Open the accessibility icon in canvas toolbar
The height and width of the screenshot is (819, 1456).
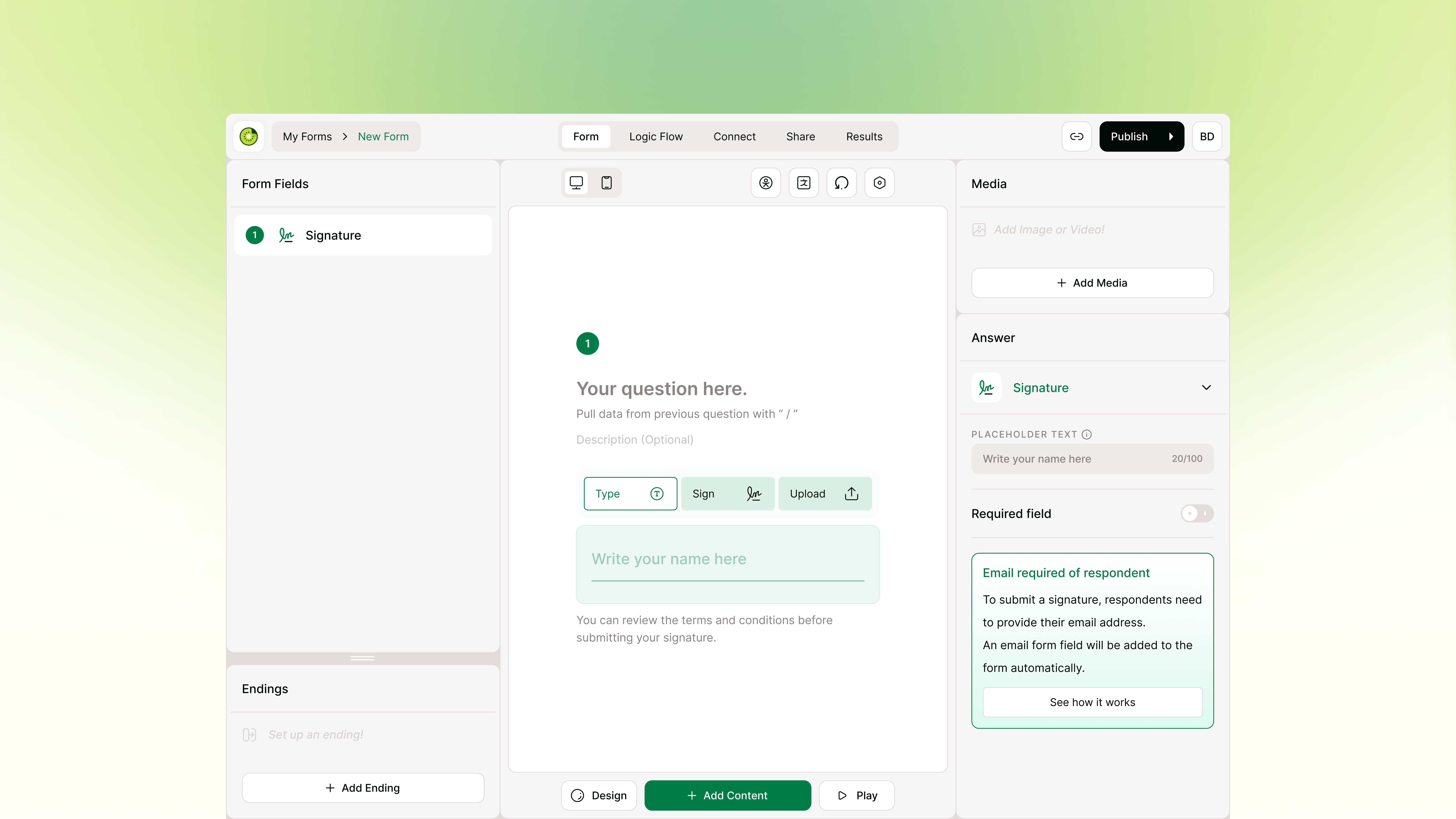click(x=766, y=183)
